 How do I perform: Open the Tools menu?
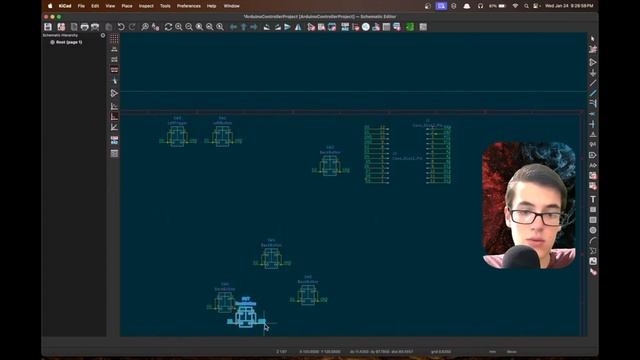pos(165,6)
